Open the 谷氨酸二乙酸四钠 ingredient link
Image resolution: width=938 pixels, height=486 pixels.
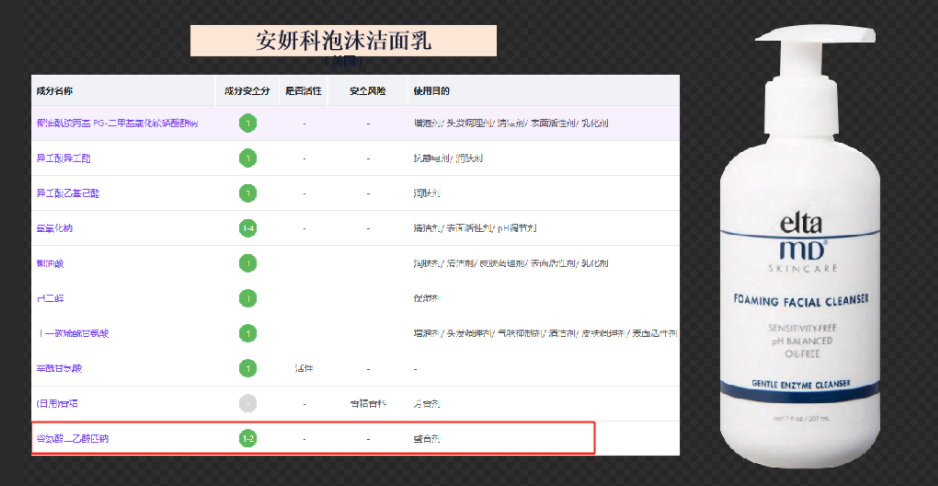[73, 438]
